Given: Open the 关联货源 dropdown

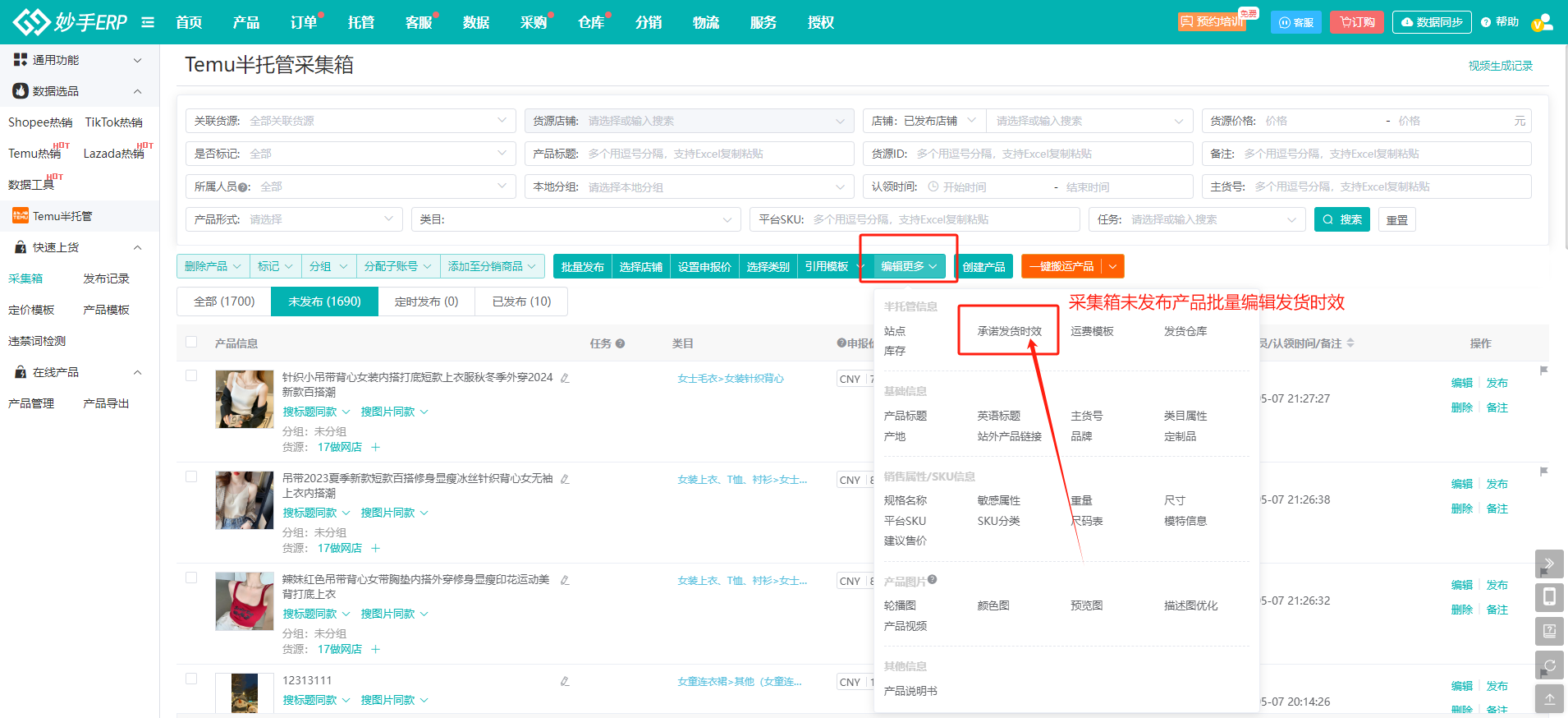Looking at the screenshot, I should (x=351, y=121).
